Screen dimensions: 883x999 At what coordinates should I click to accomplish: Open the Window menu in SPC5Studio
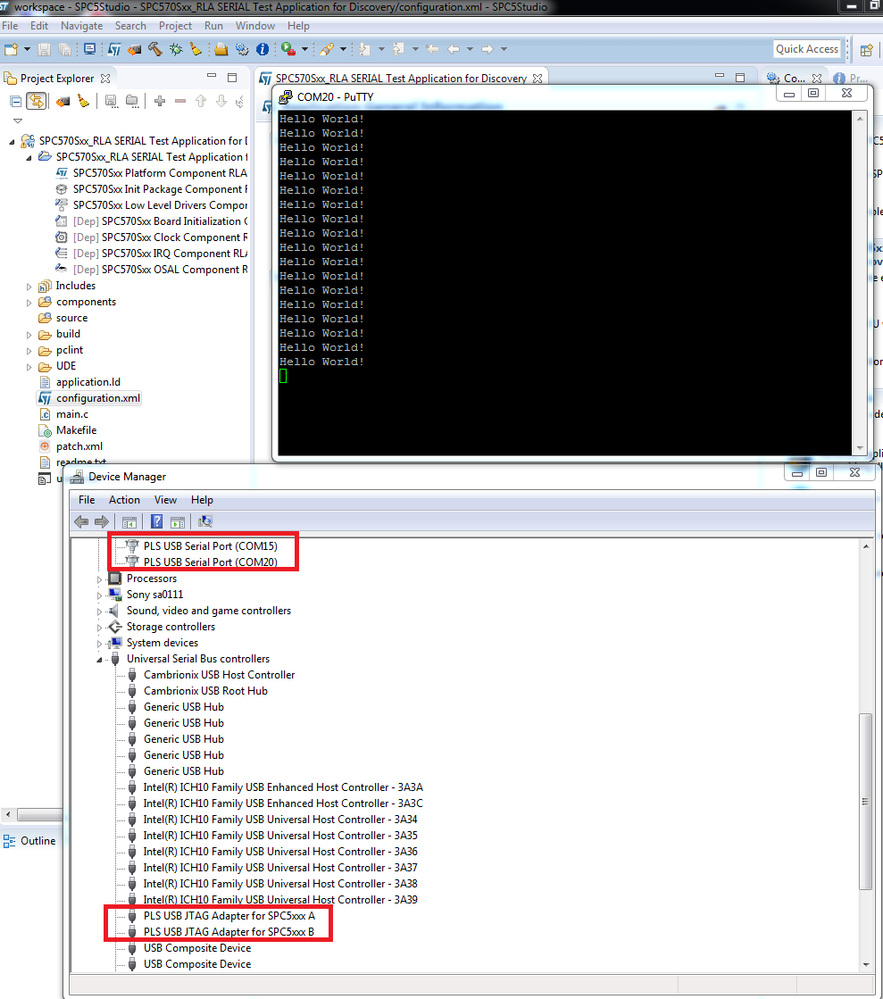tap(255, 25)
